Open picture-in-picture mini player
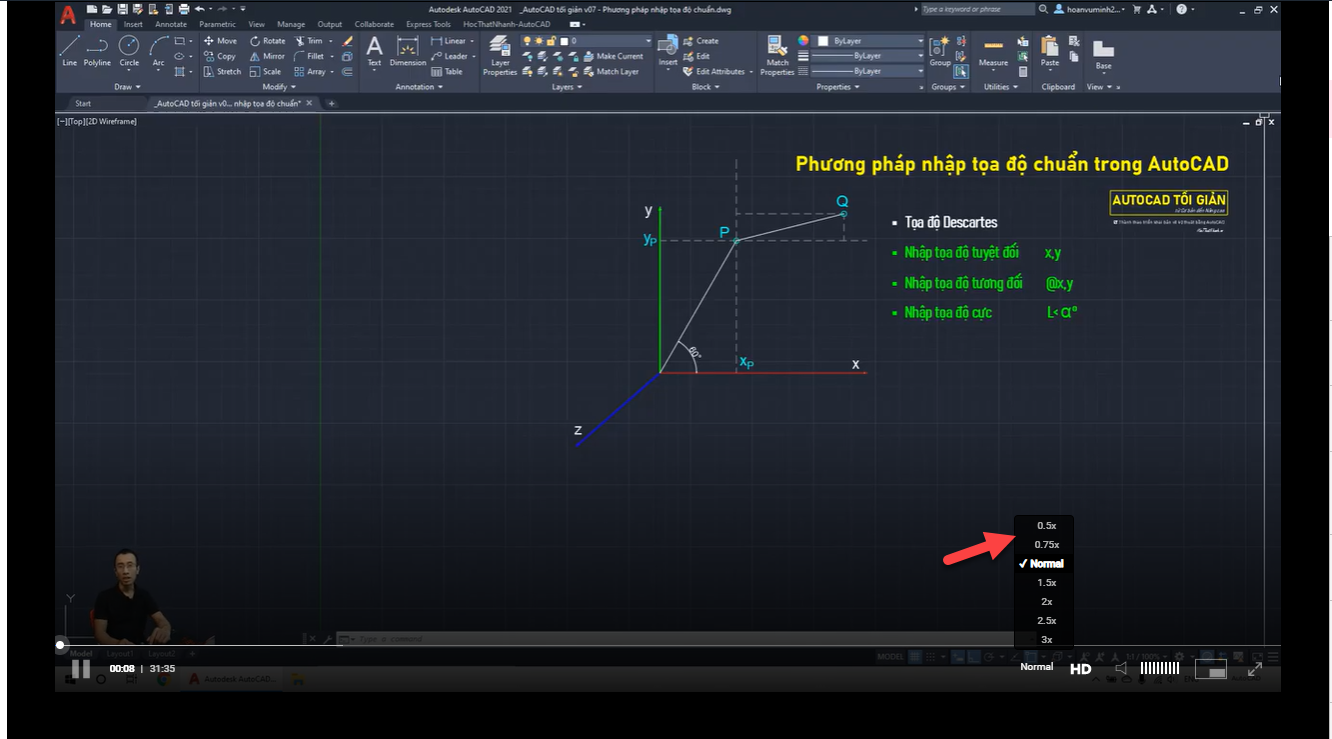The height and width of the screenshot is (739, 1332). click(1211, 669)
